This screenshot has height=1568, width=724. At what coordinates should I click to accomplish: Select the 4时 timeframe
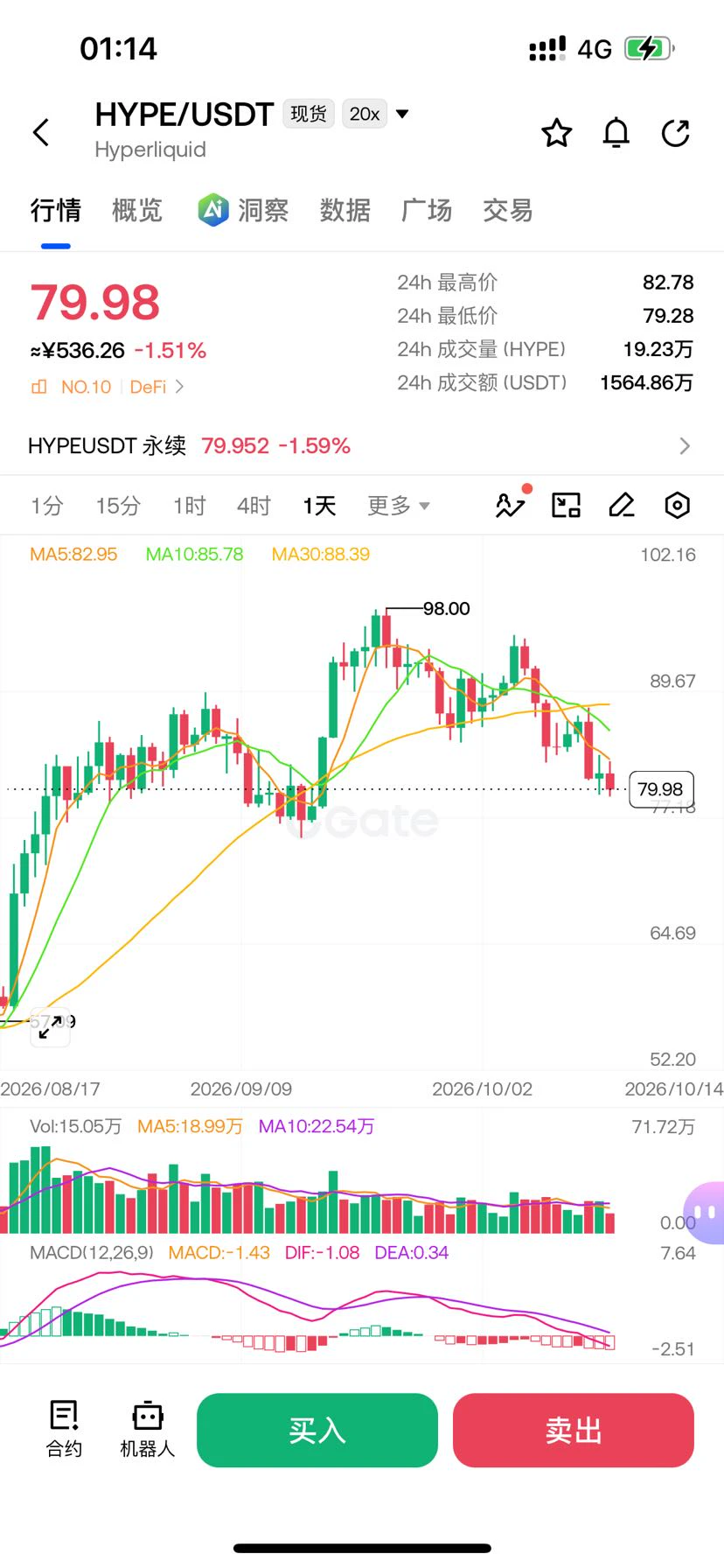click(254, 506)
